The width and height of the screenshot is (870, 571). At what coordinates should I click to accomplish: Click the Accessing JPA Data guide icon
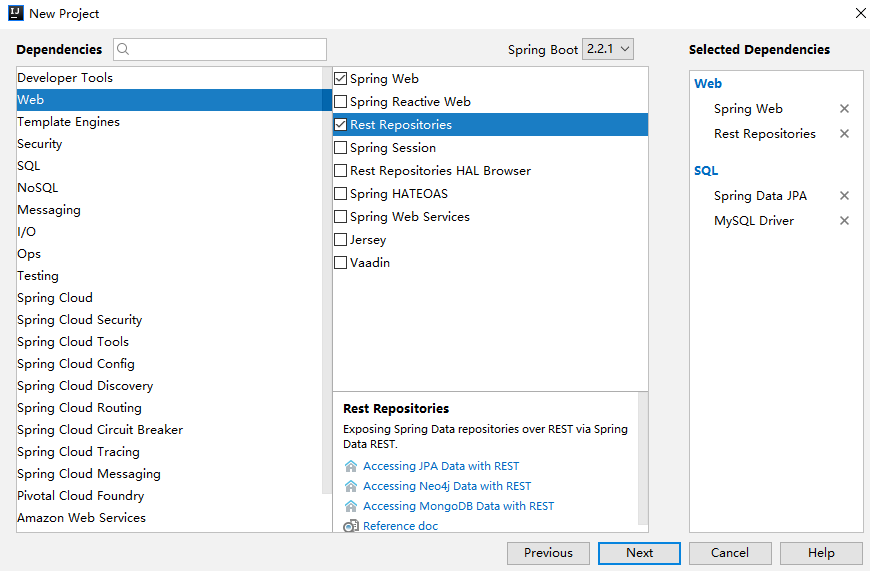[351, 466]
